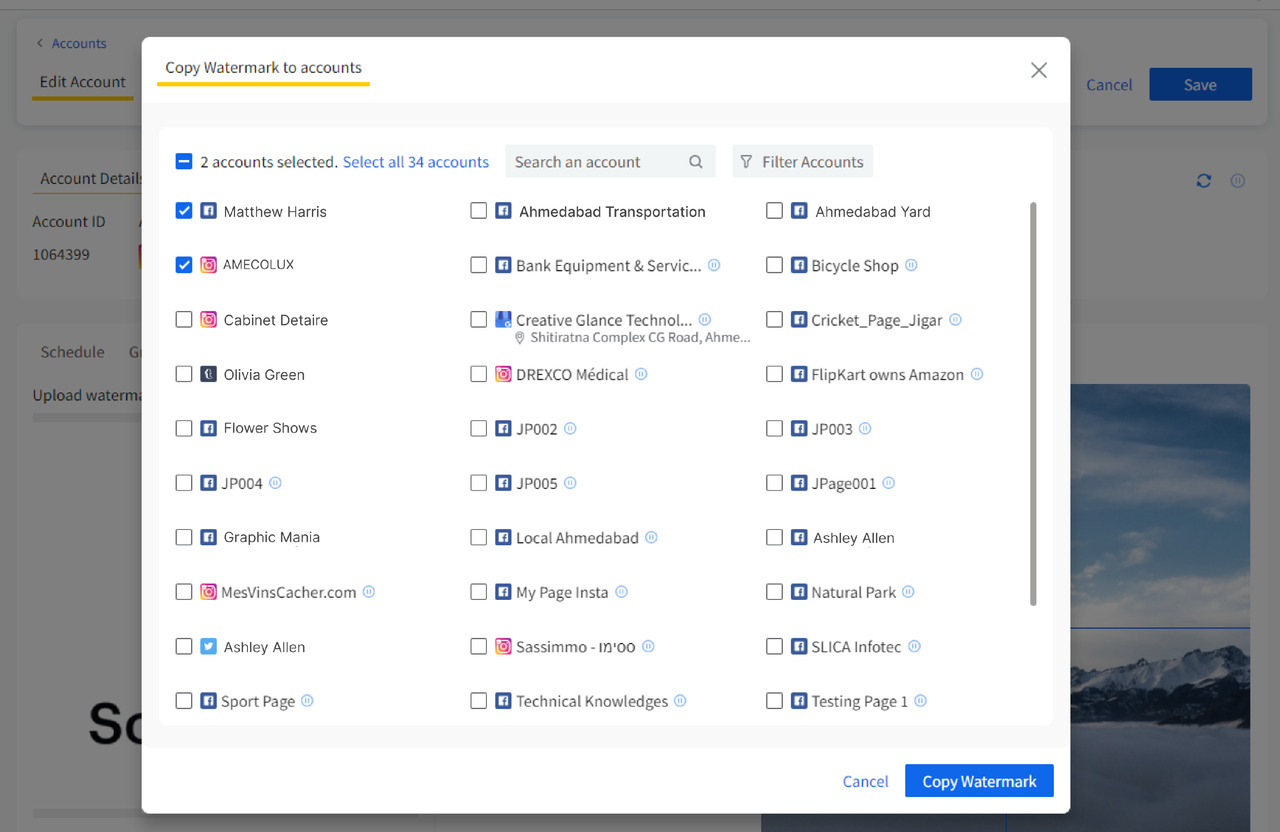Click the Twitter icon beside Ashley Allen
The width and height of the screenshot is (1280, 832).
click(x=208, y=647)
